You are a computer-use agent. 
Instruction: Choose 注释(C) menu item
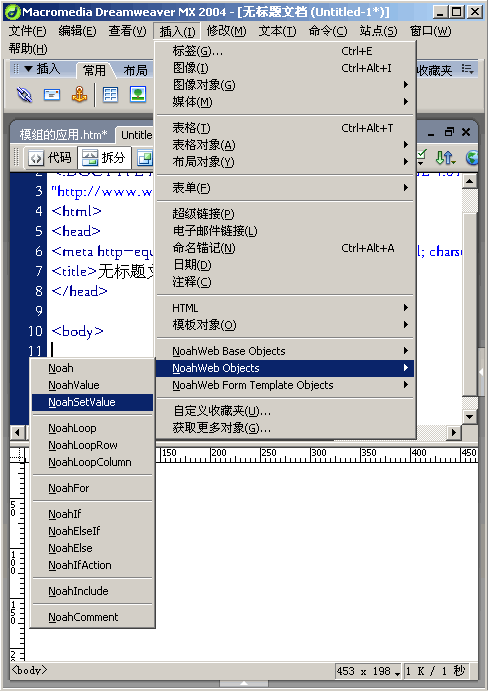[285, 282]
